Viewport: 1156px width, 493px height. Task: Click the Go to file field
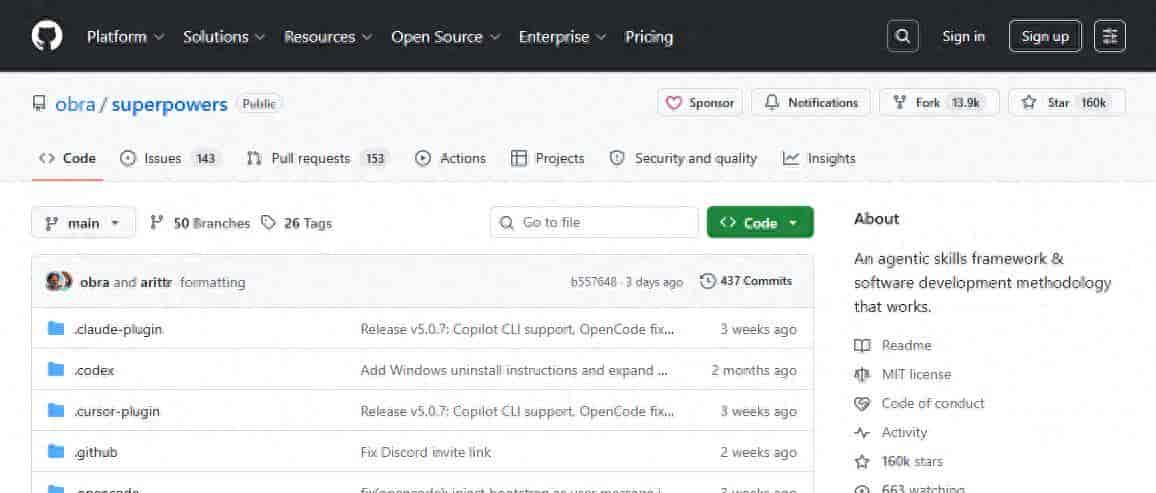pos(594,222)
